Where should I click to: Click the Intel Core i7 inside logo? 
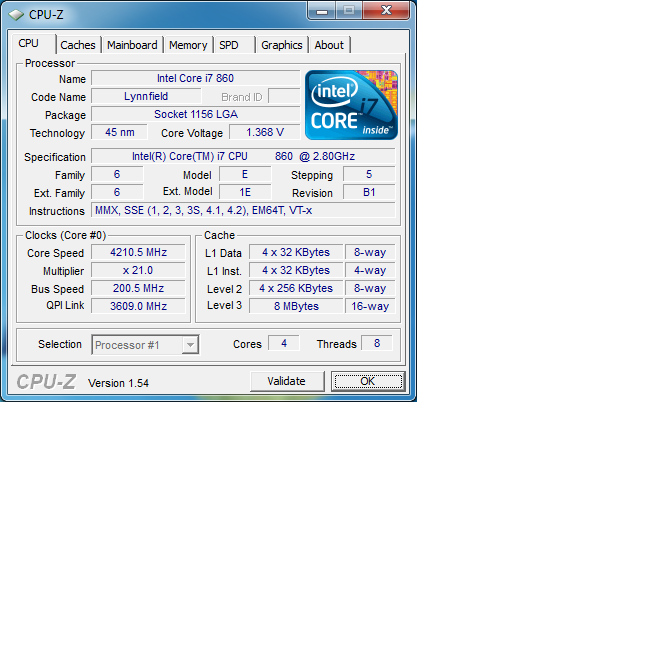pos(351,105)
